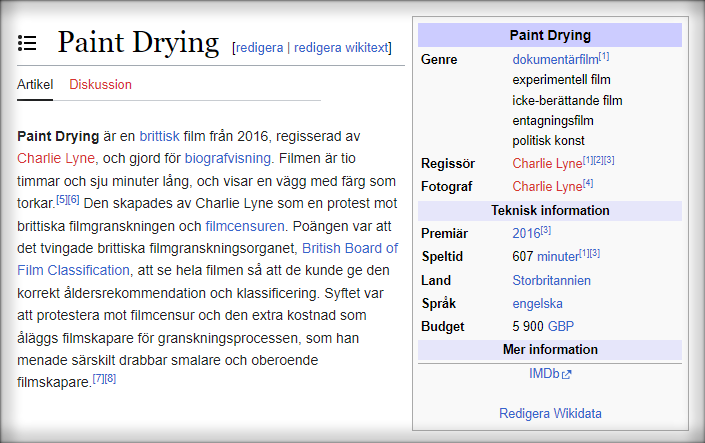
Task: Open redigera wikitext link
Action: [340, 47]
